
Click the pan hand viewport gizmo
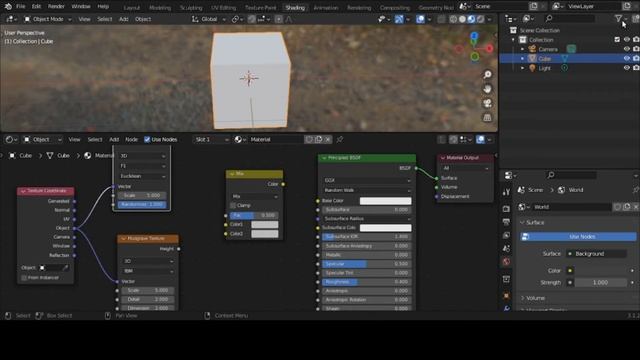[487, 89]
